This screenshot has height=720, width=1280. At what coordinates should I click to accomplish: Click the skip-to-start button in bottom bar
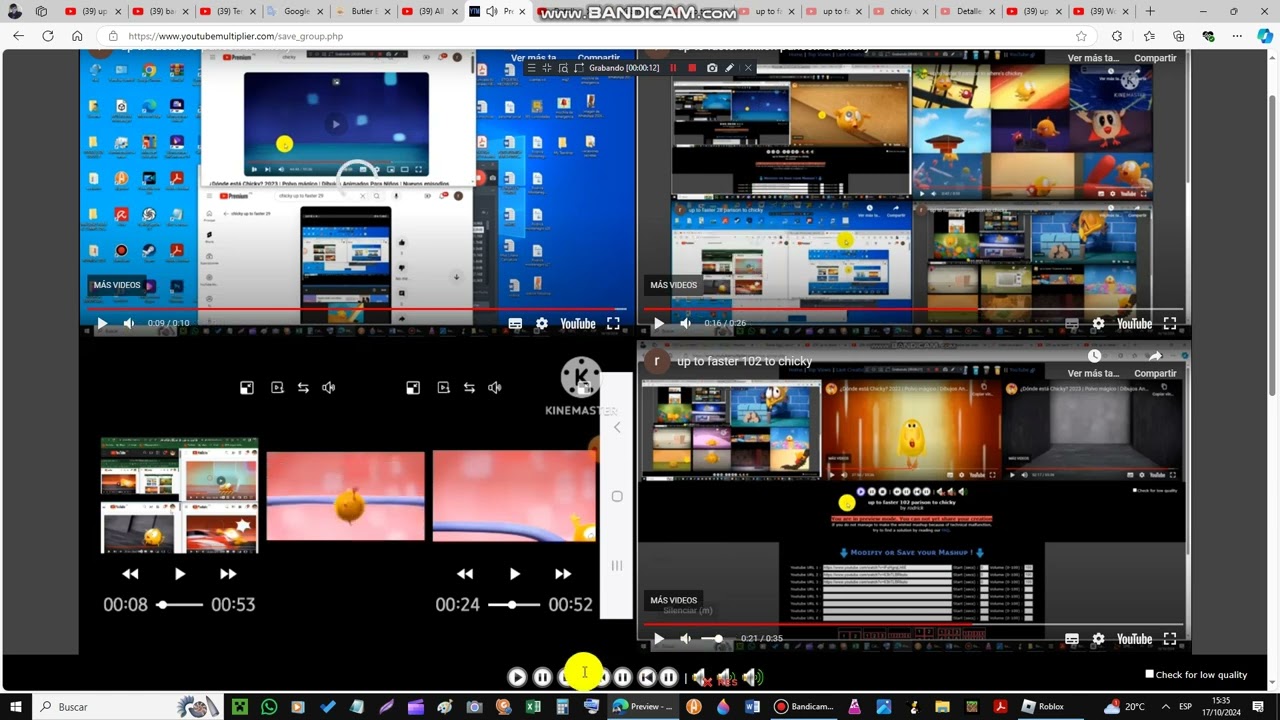coord(647,677)
